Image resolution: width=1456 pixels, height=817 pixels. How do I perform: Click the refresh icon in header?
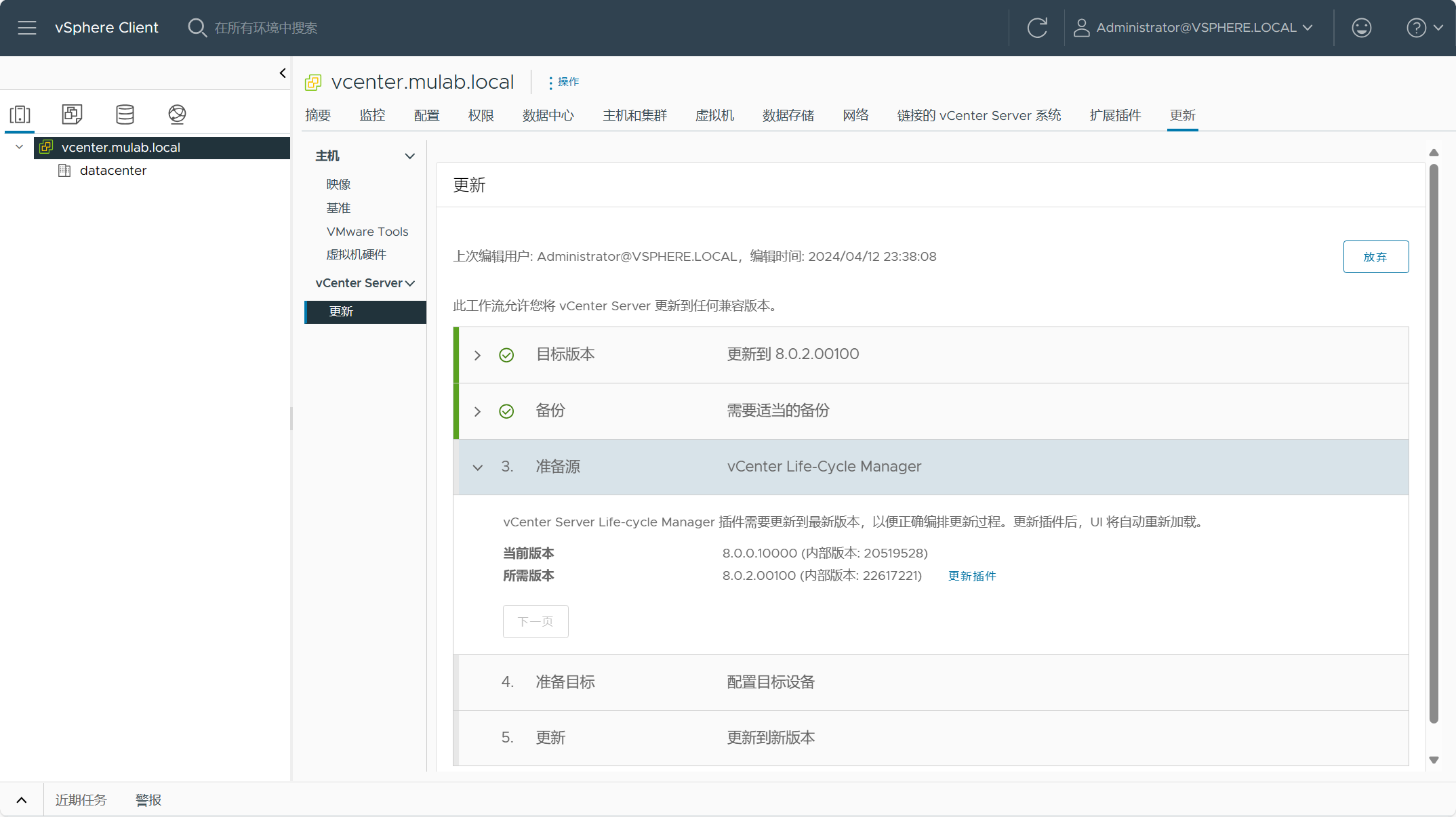coord(1037,28)
